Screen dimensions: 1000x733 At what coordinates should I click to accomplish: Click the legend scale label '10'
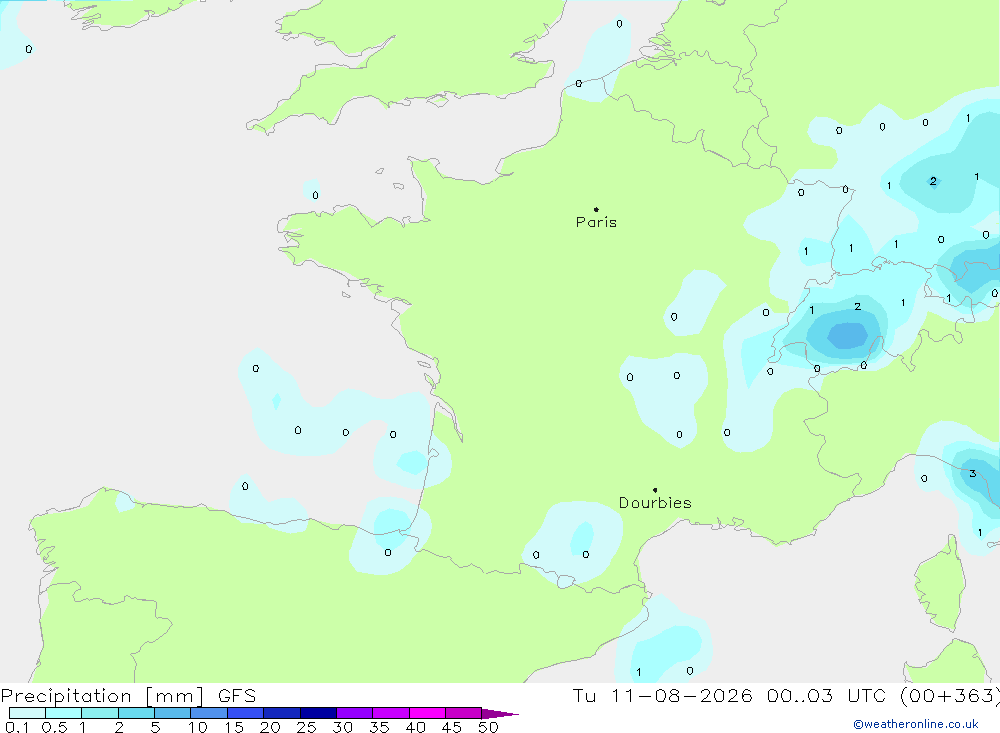pos(198,727)
